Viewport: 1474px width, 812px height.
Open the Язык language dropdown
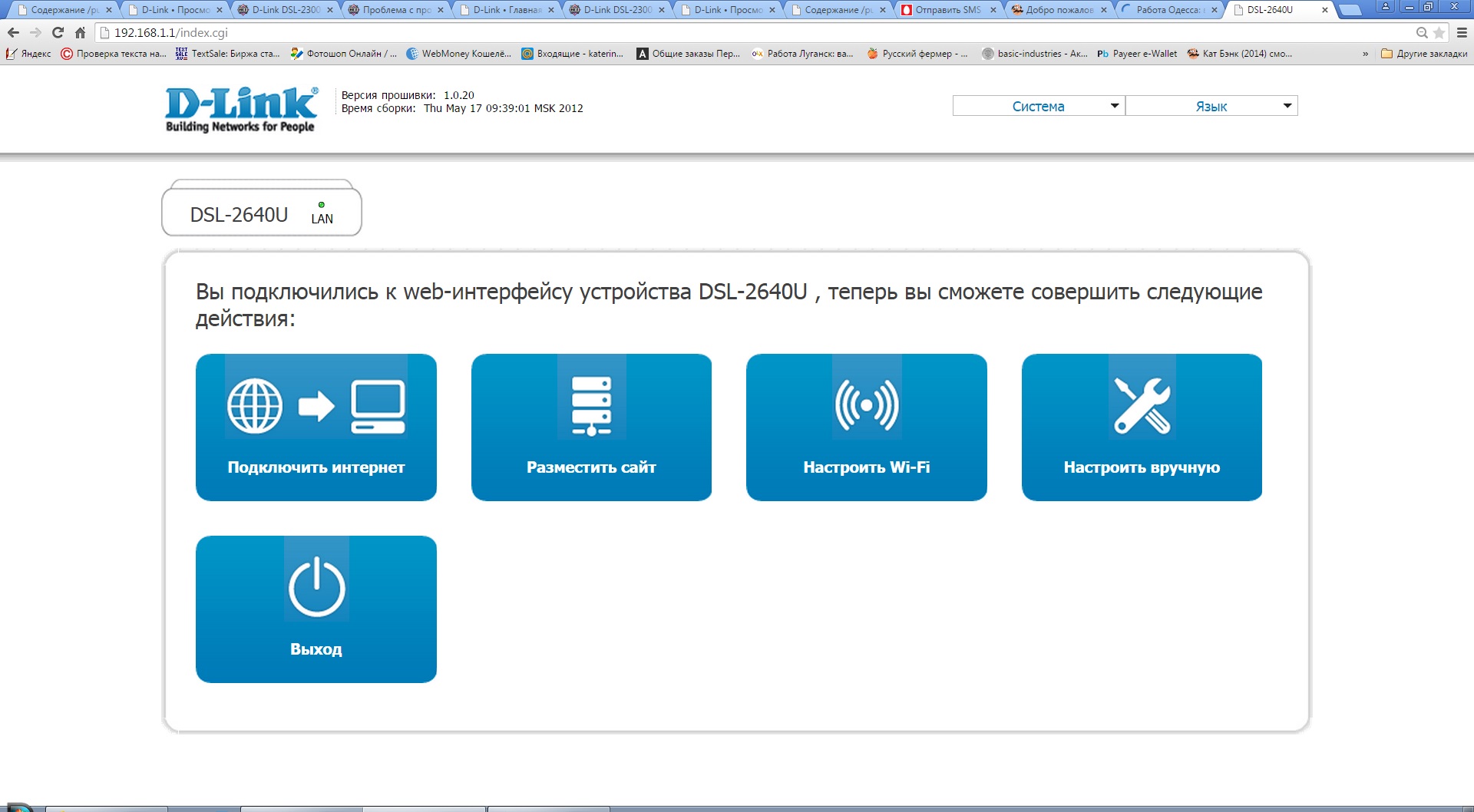pyautogui.click(x=1211, y=106)
